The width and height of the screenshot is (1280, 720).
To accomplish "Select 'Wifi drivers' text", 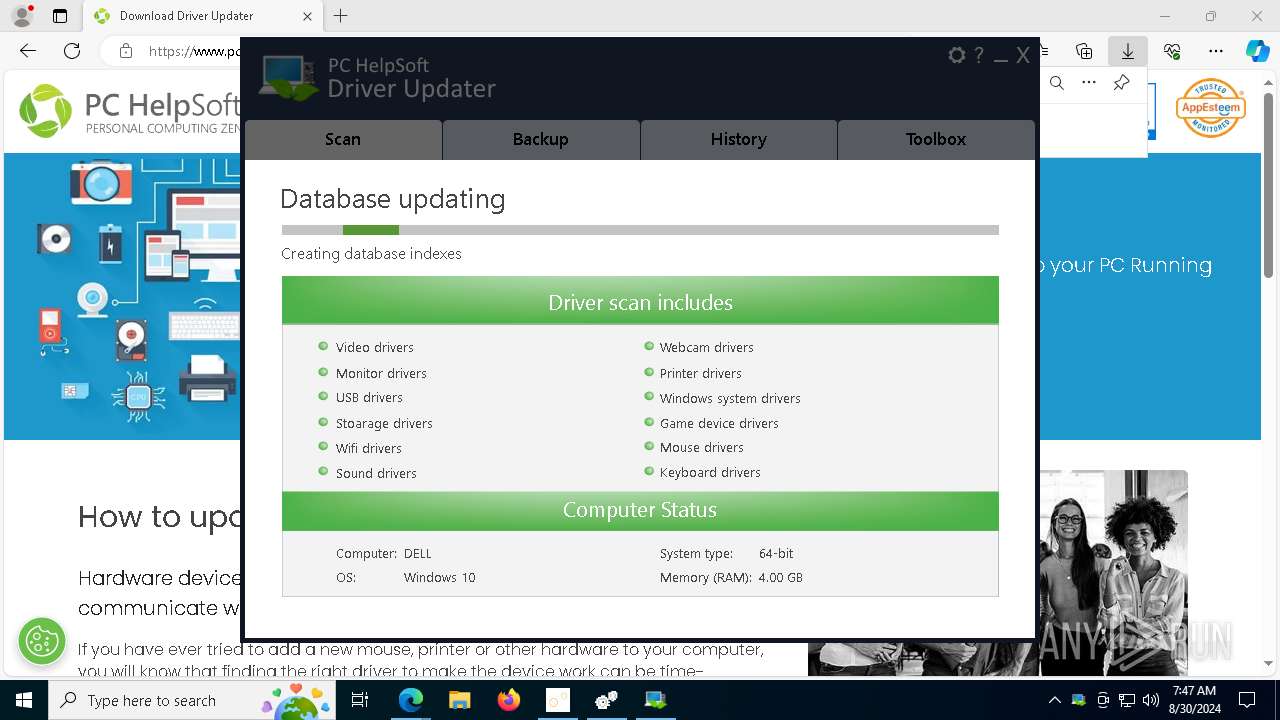I will [x=369, y=448].
